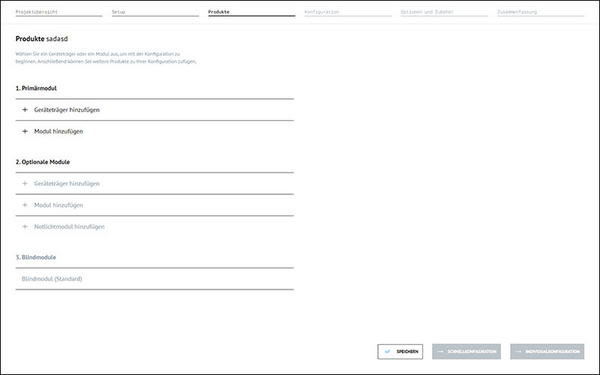Click plus icon for optional Modul hinzufügen
The width and height of the screenshot is (600, 375).
25,205
